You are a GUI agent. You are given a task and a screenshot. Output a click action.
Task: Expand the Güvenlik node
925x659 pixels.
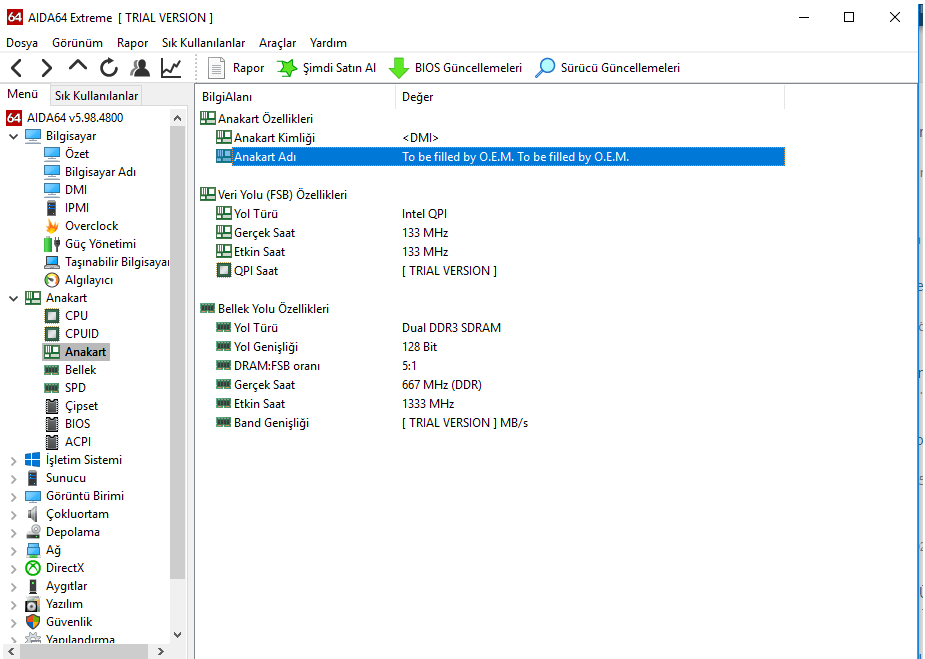point(14,622)
